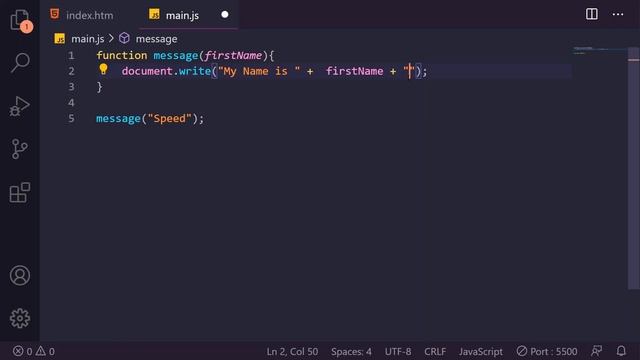This screenshot has height=360, width=640.
Task: Click message symbol in the breadcrumb
Action: tap(156, 39)
